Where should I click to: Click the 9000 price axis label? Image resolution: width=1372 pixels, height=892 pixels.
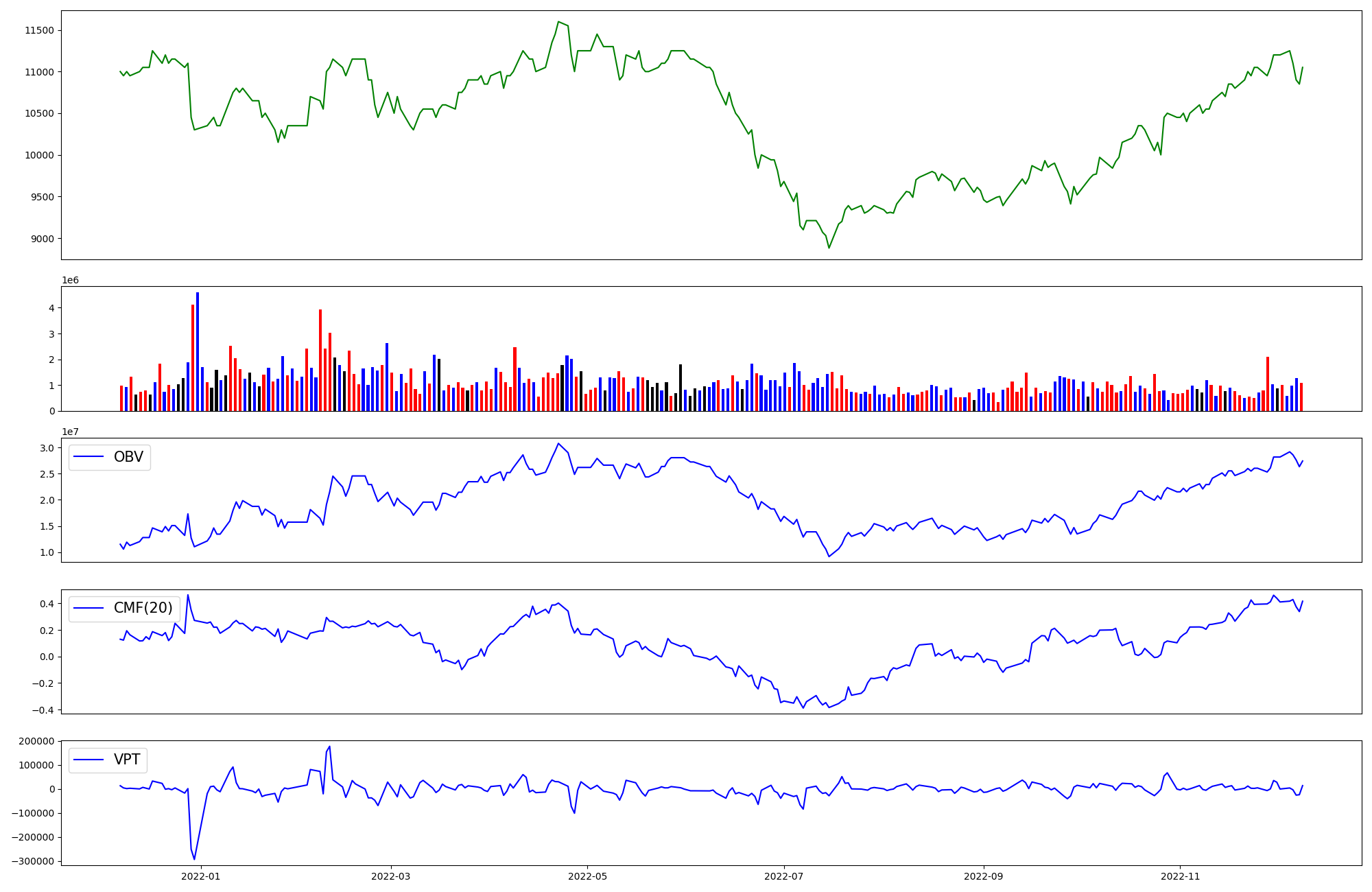pos(43,239)
